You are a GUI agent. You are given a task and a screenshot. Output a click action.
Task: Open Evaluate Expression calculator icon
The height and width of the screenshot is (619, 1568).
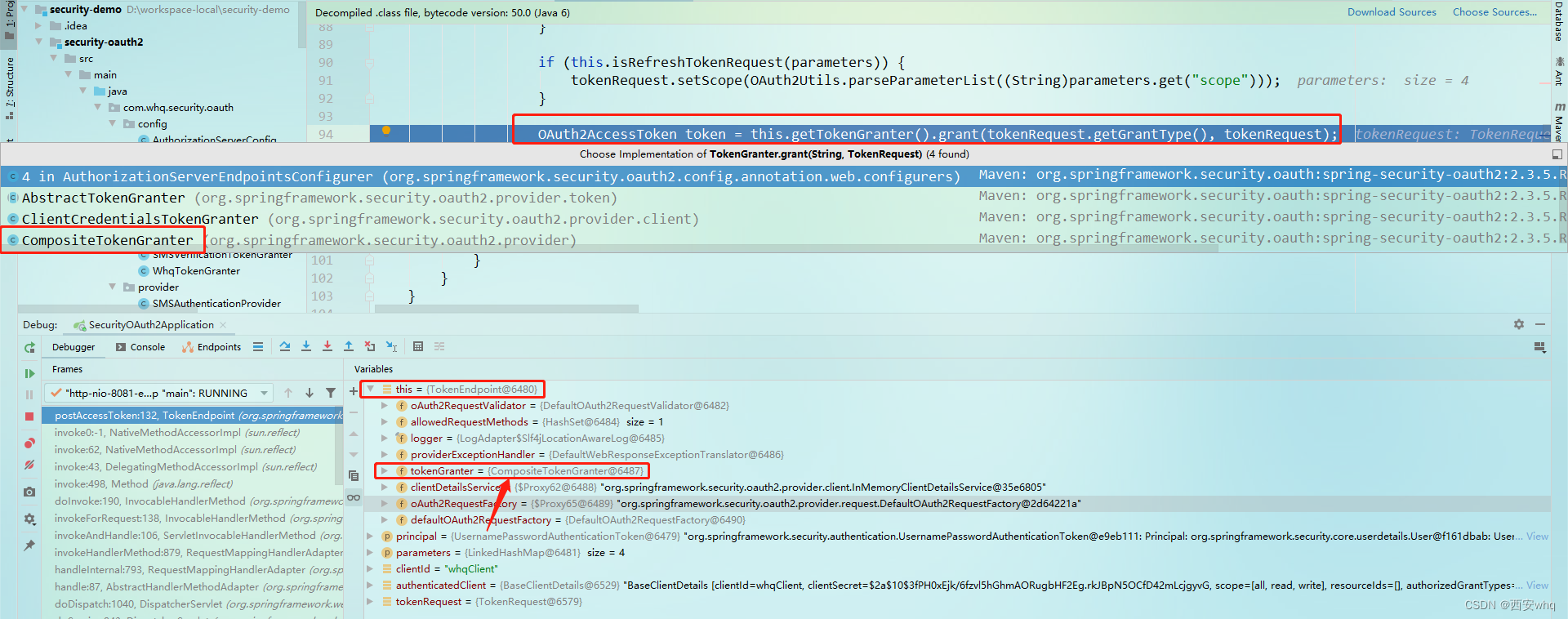(418, 347)
